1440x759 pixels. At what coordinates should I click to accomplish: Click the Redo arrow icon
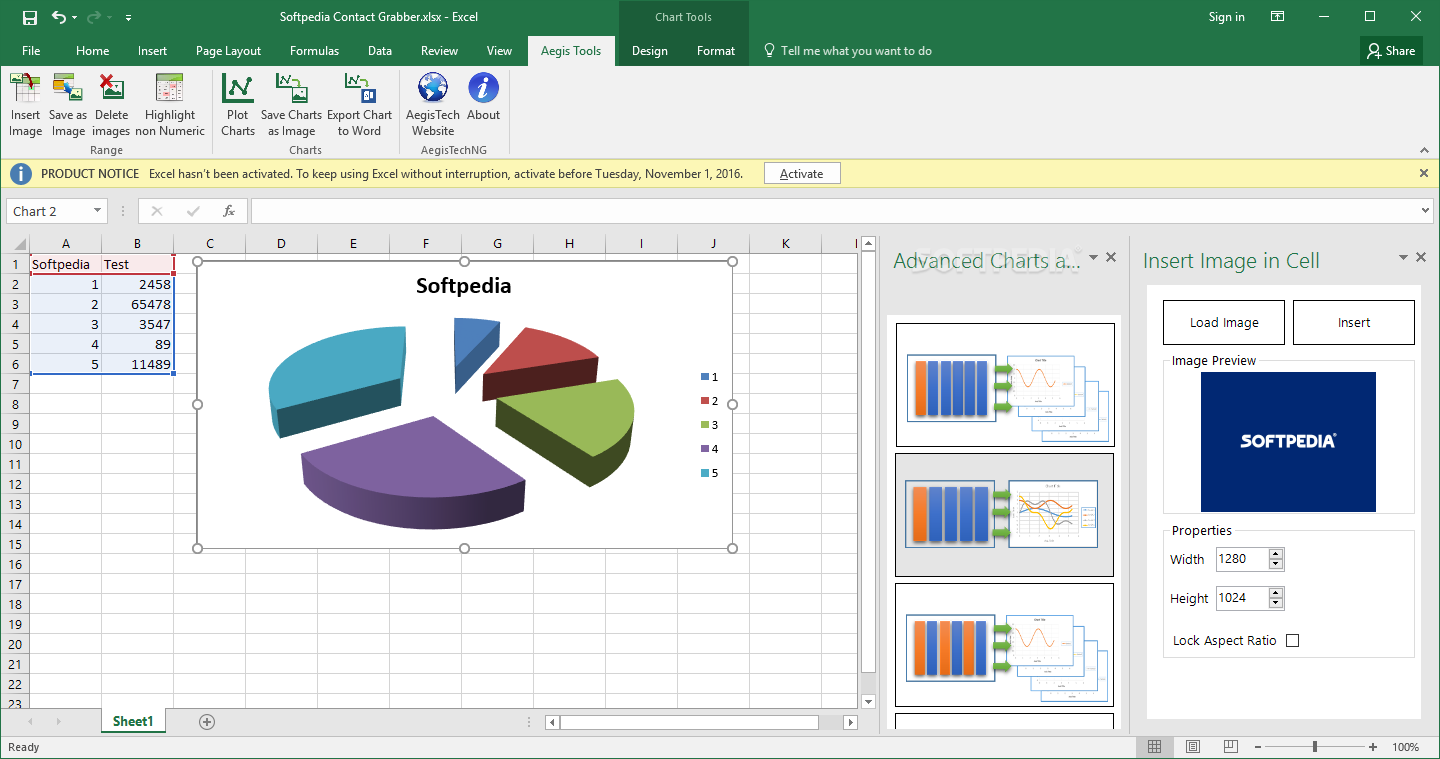(x=95, y=17)
